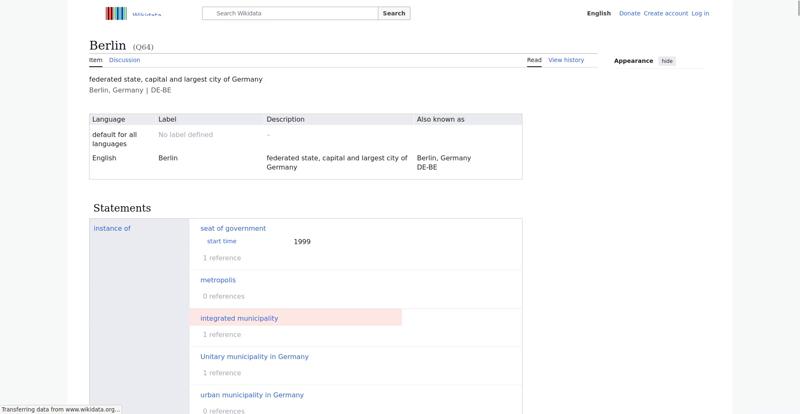
Task: Expand '1 reference' under integrated municipality
Action: pos(222,335)
